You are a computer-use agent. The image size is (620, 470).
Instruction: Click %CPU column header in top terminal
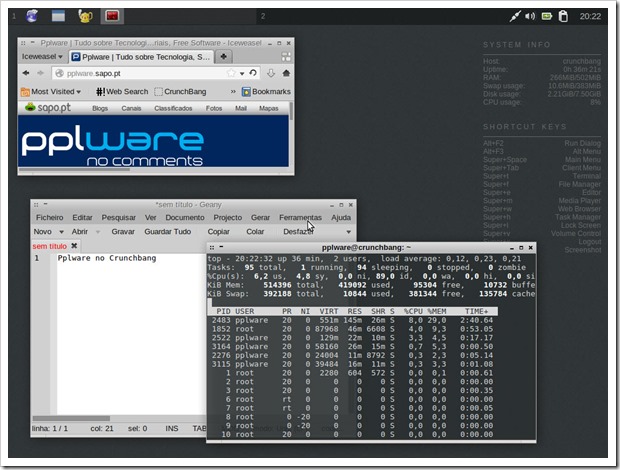coord(413,311)
